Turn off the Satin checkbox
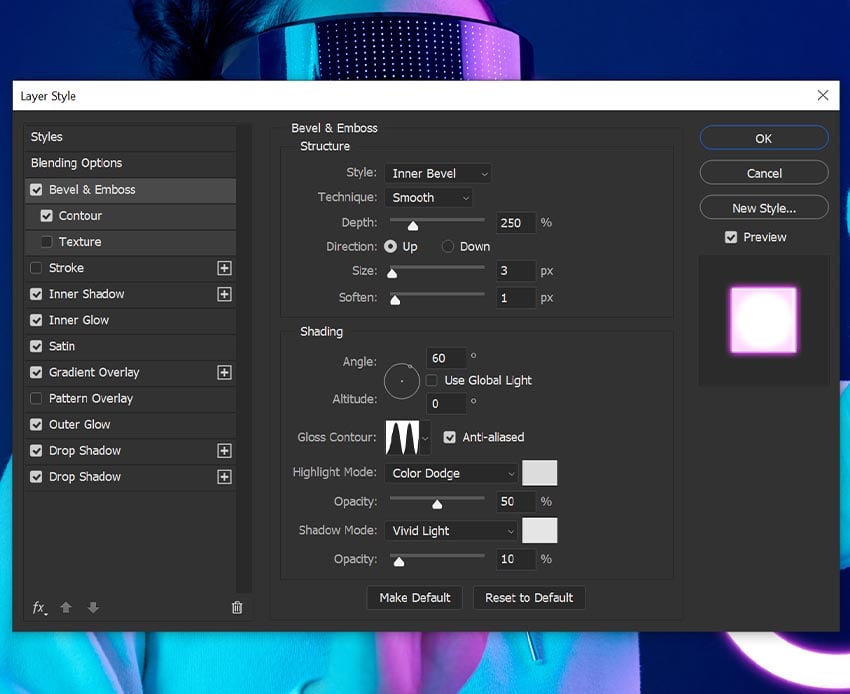850x694 pixels. pos(36,346)
